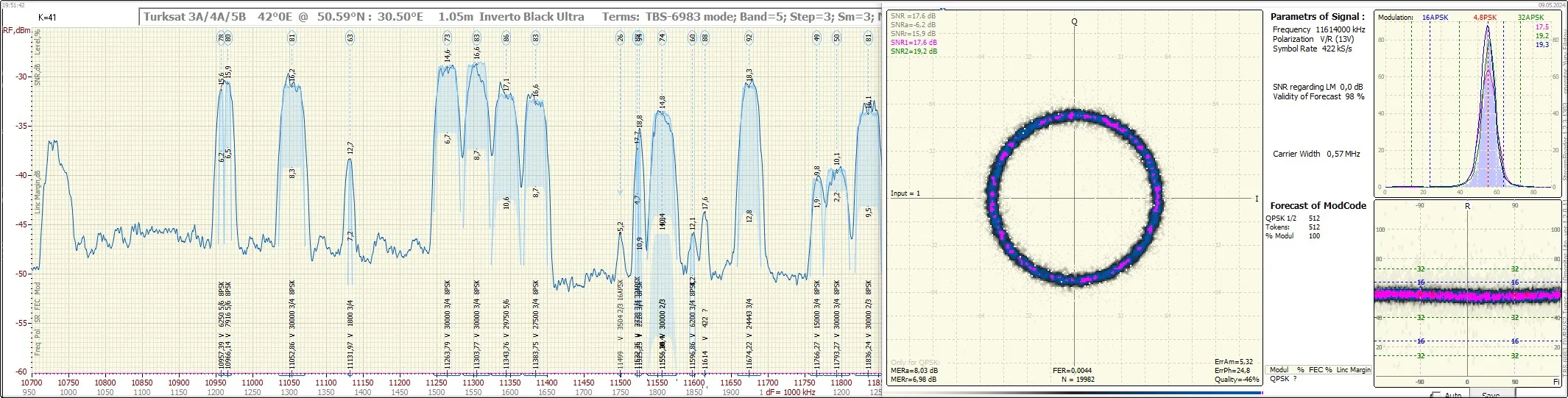This screenshot has height=398, width=1568.
Task: Click the level marker labeled 86
Action: click(x=506, y=38)
